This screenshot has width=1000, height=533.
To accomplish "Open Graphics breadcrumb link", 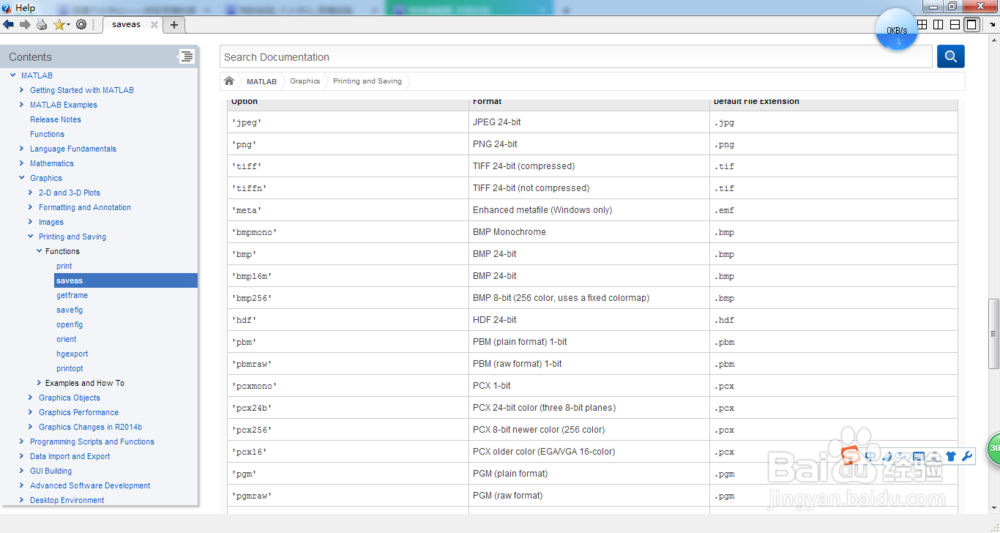I will [305, 81].
